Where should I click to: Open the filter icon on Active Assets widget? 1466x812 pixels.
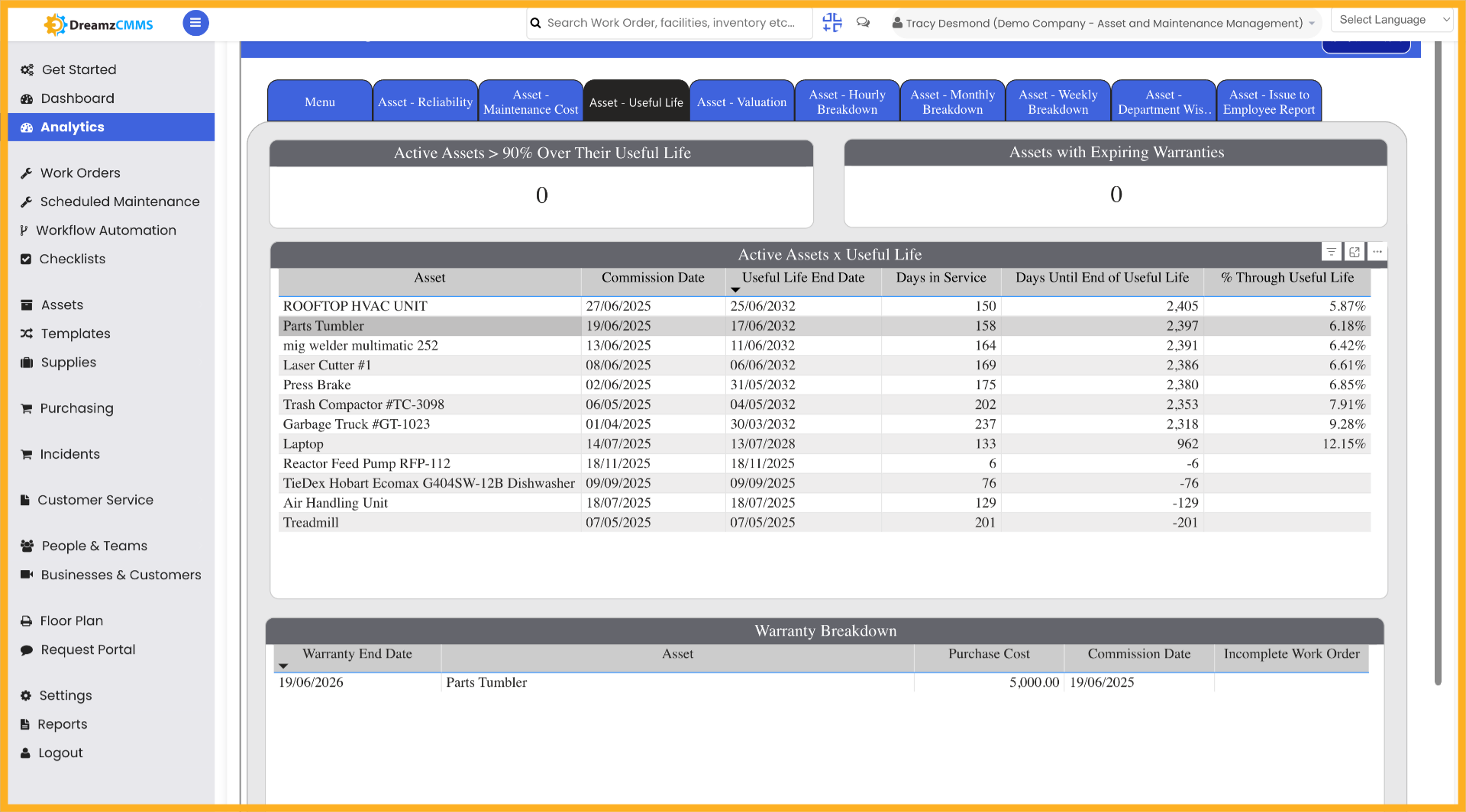coord(1332,251)
